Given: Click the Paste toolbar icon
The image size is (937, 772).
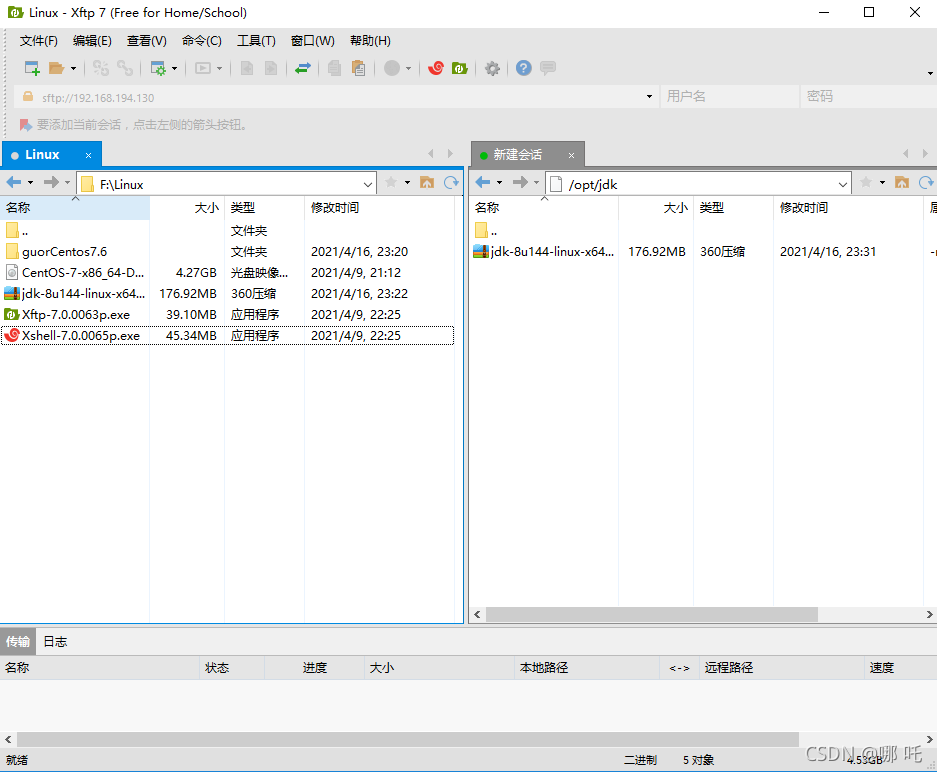Looking at the screenshot, I should click(359, 68).
